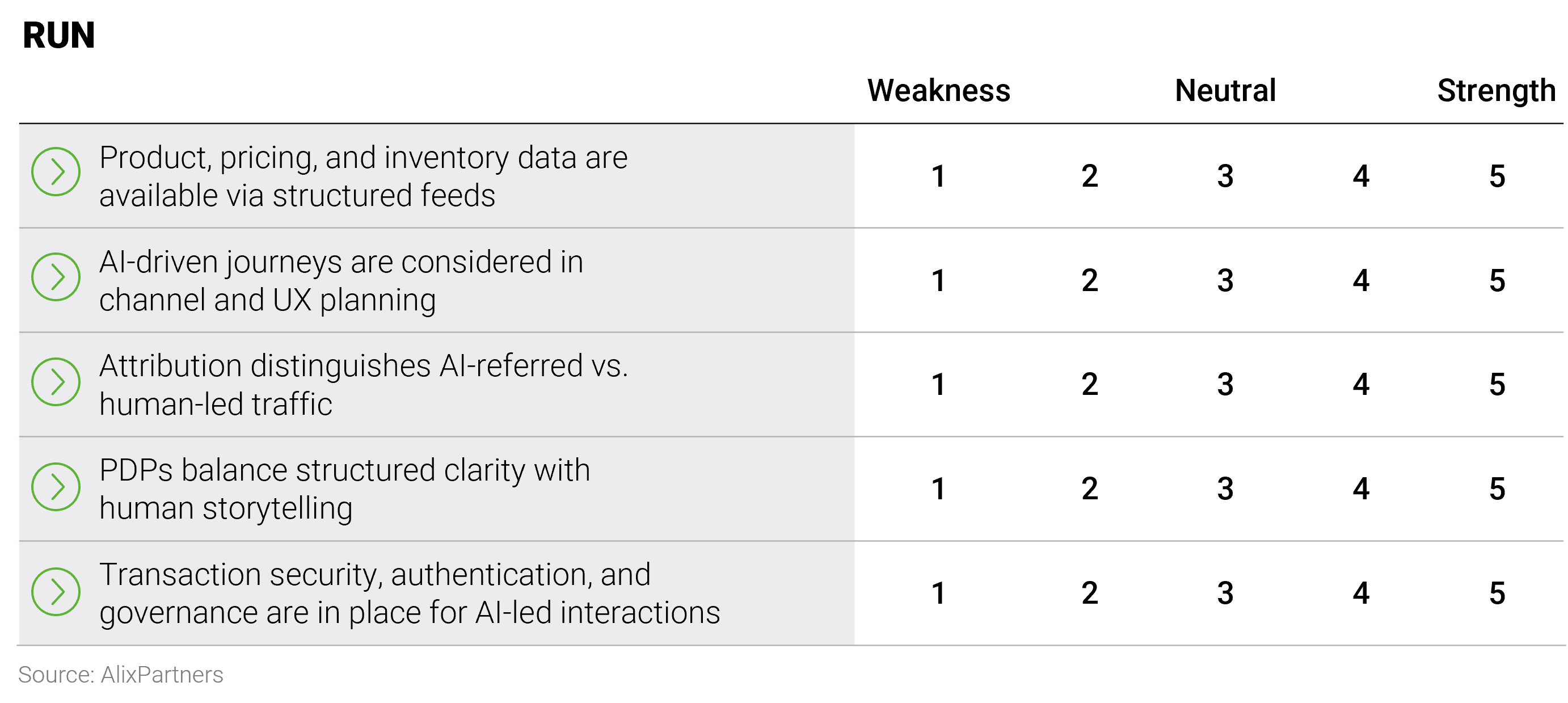Click the arrow icon beside PDPs row
Screen dimensions: 1568x703
click(x=56, y=486)
